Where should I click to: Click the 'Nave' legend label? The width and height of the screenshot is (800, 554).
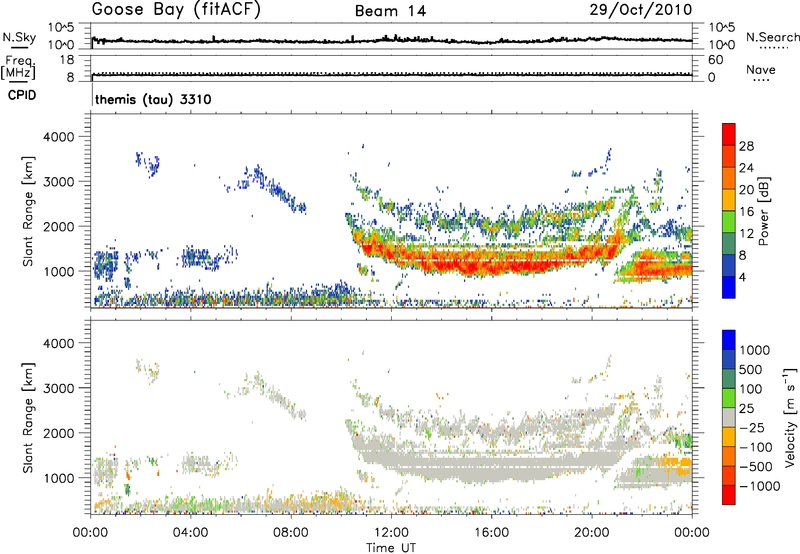[x=760, y=69]
